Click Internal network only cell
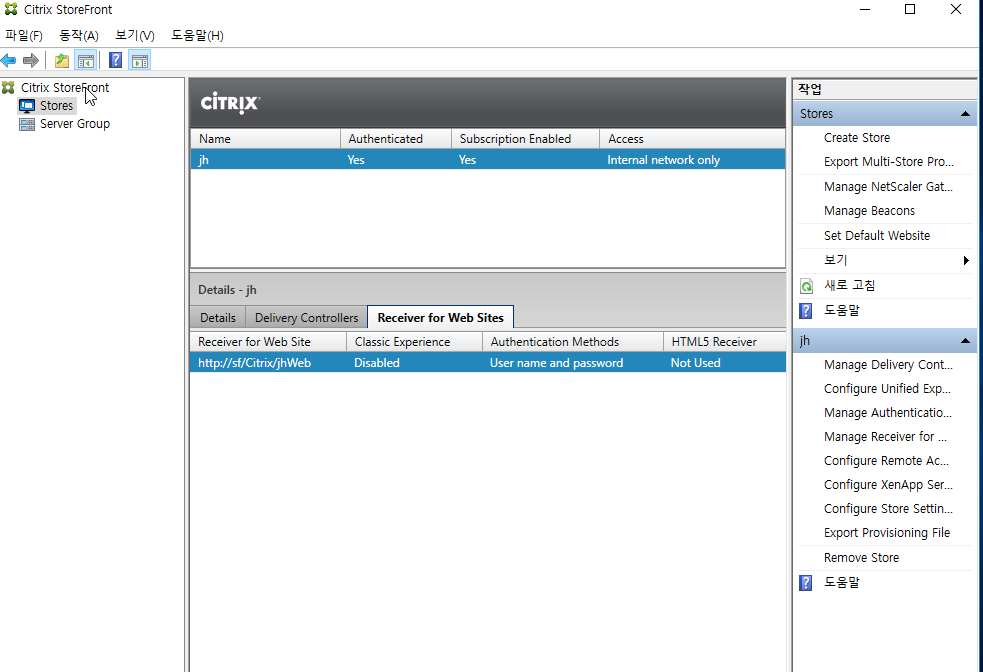This screenshot has width=983, height=672. (x=663, y=160)
